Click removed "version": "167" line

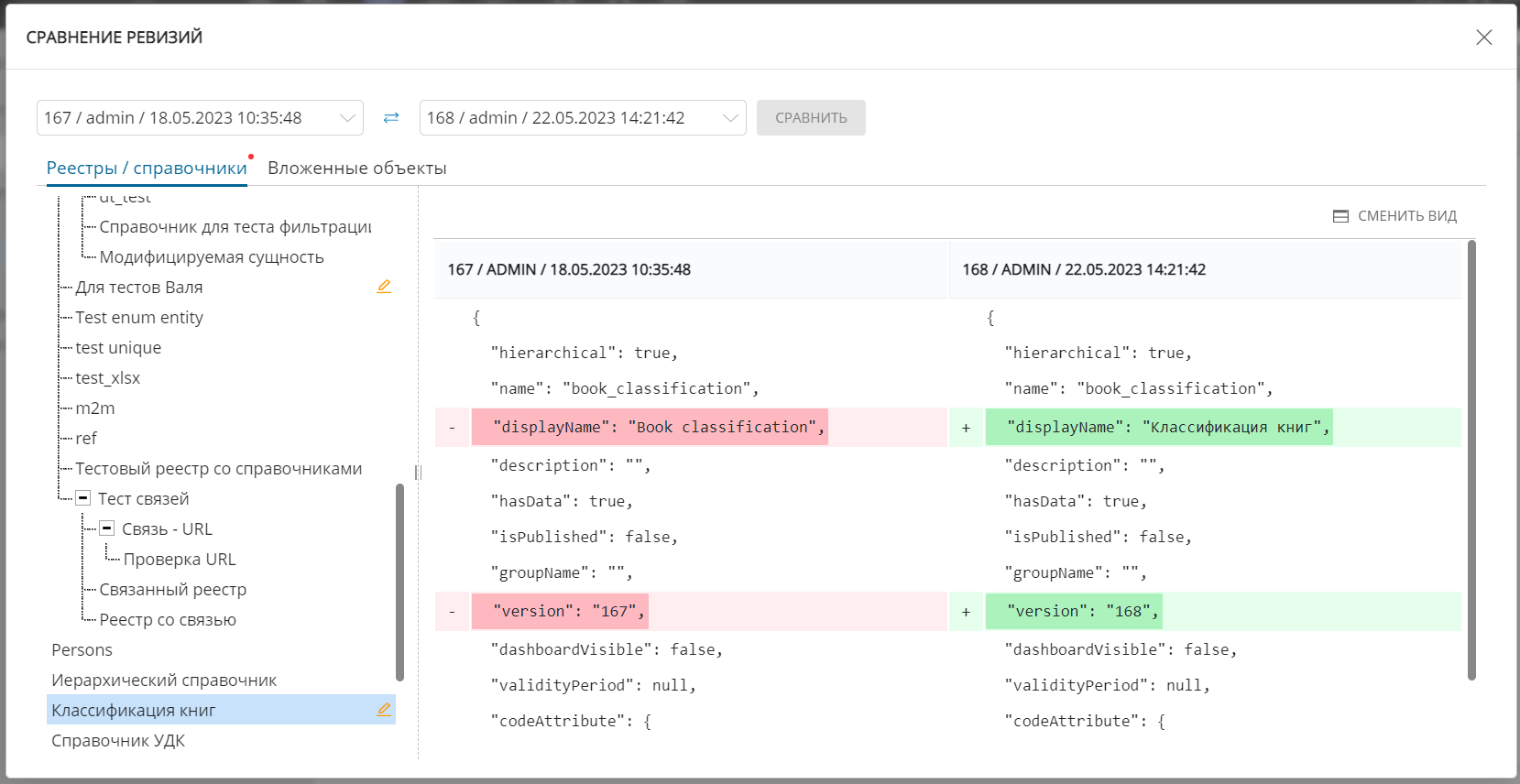[691, 611]
